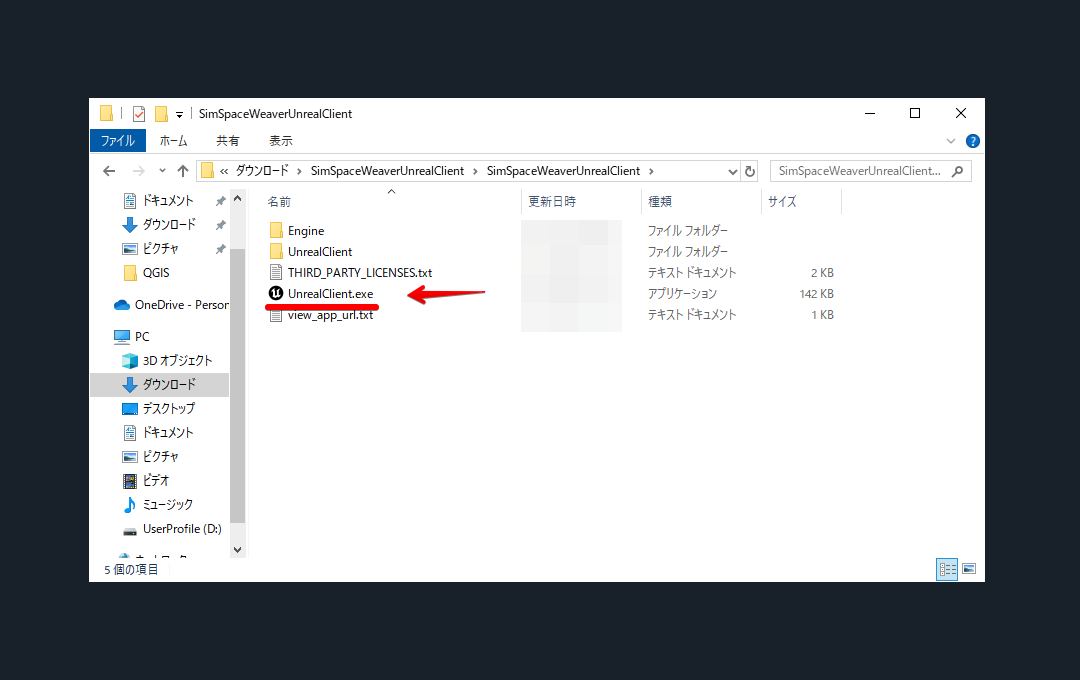
Task: Sort files by the 名前 column
Action: (x=279, y=202)
